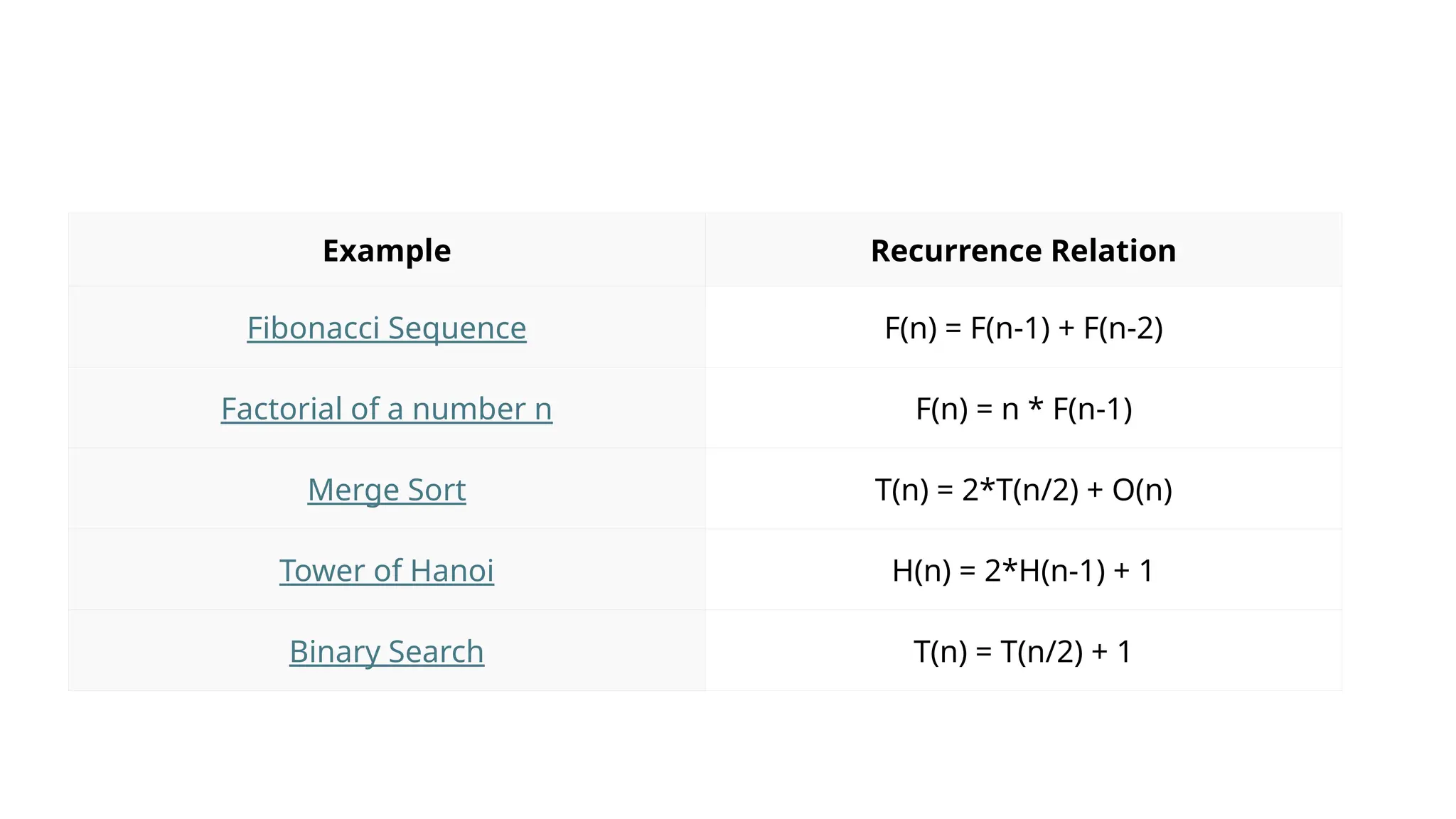Open the link beside the 2*T(n/2) + O(n) recurrence
This screenshot has height=819, width=1456.
[x=386, y=490]
